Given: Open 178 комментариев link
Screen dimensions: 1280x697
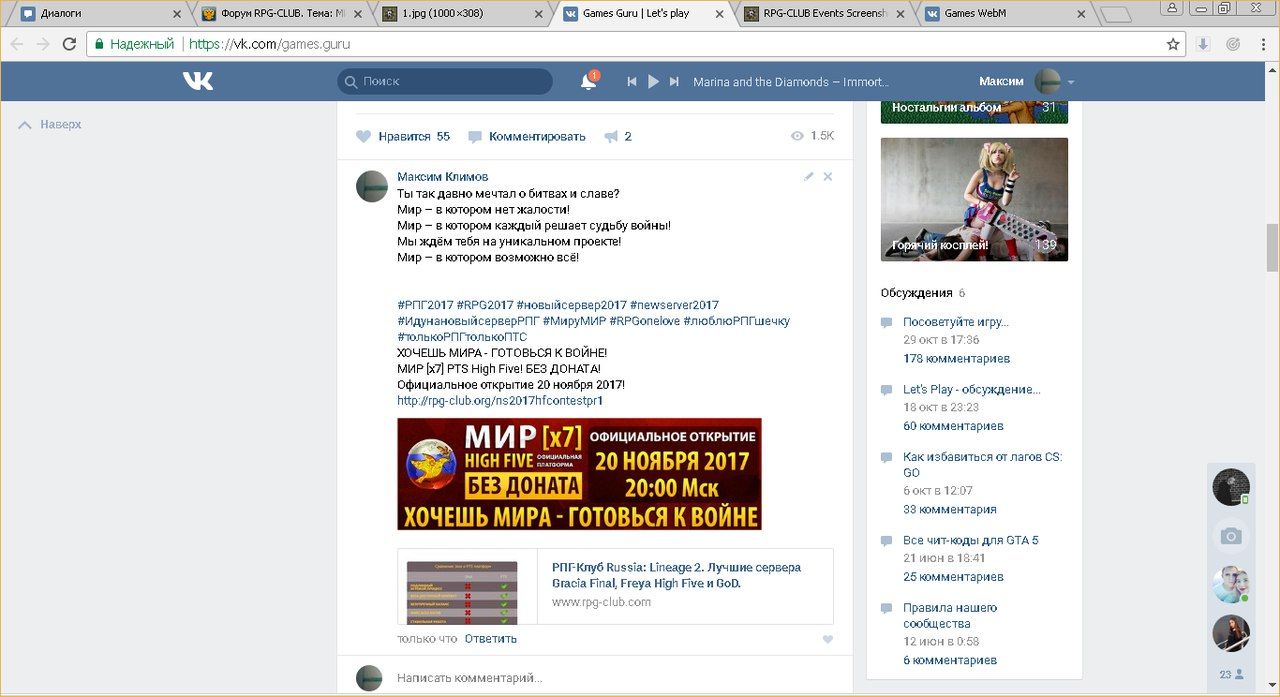Looking at the screenshot, I should coord(957,358).
